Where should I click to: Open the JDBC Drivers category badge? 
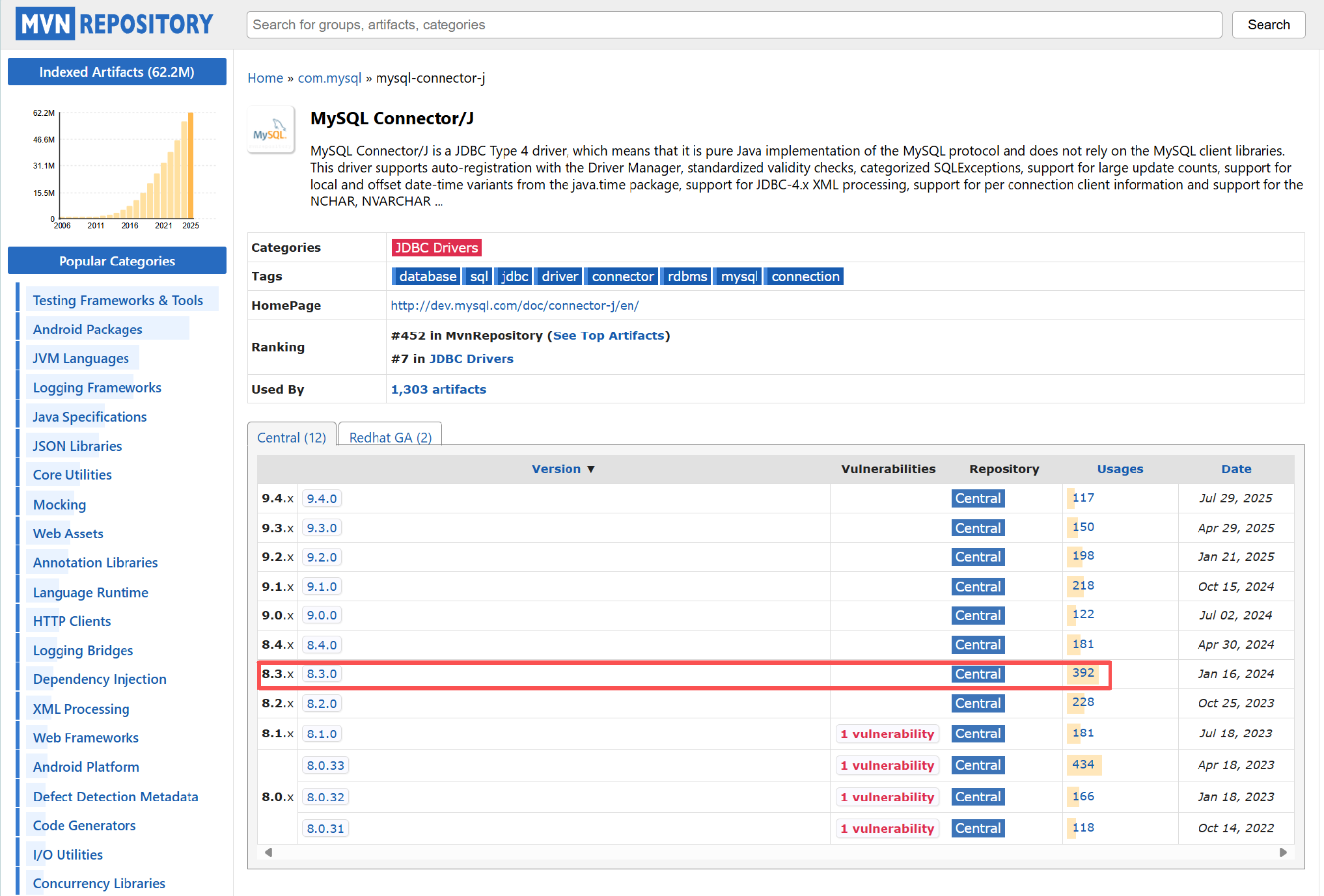tap(436, 248)
